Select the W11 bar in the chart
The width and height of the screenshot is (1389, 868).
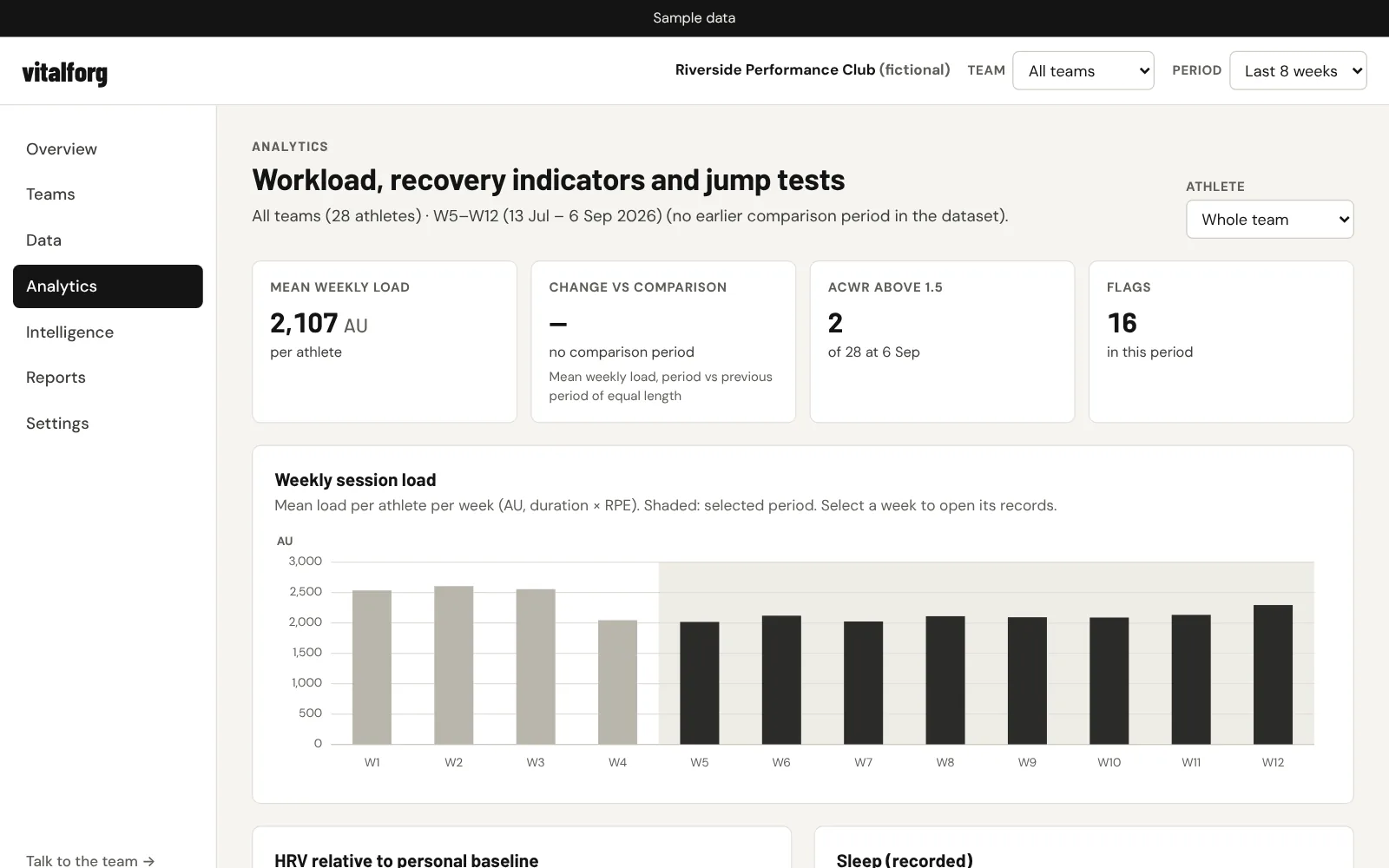tap(1191, 680)
